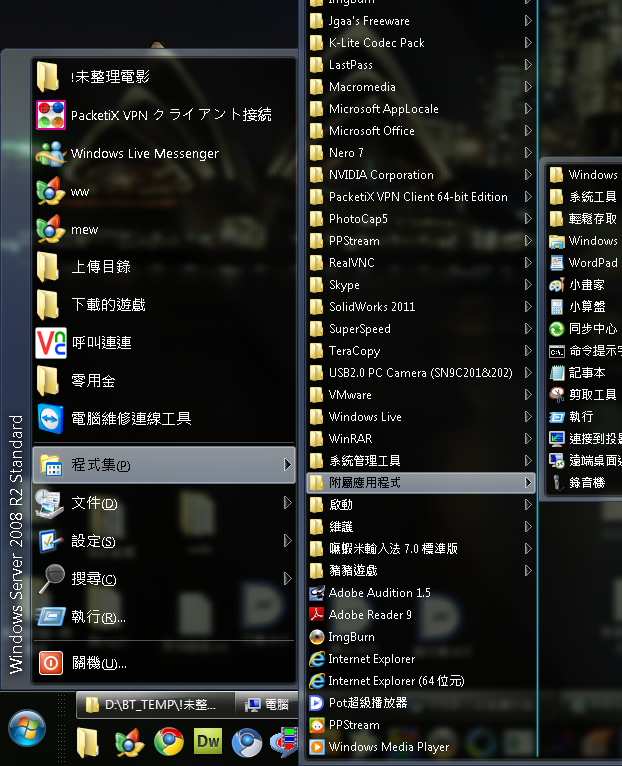This screenshot has height=766, width=622.
Task: Open 零用金 pinned folder
Action: (164, 381)
